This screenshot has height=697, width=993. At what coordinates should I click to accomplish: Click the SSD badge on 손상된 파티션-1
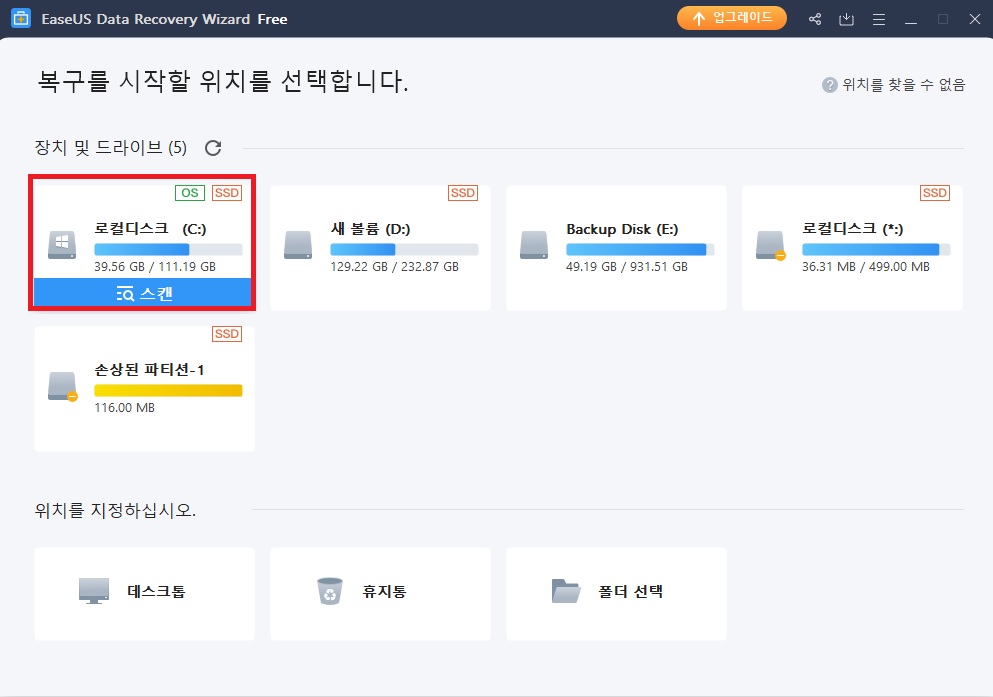227,334
